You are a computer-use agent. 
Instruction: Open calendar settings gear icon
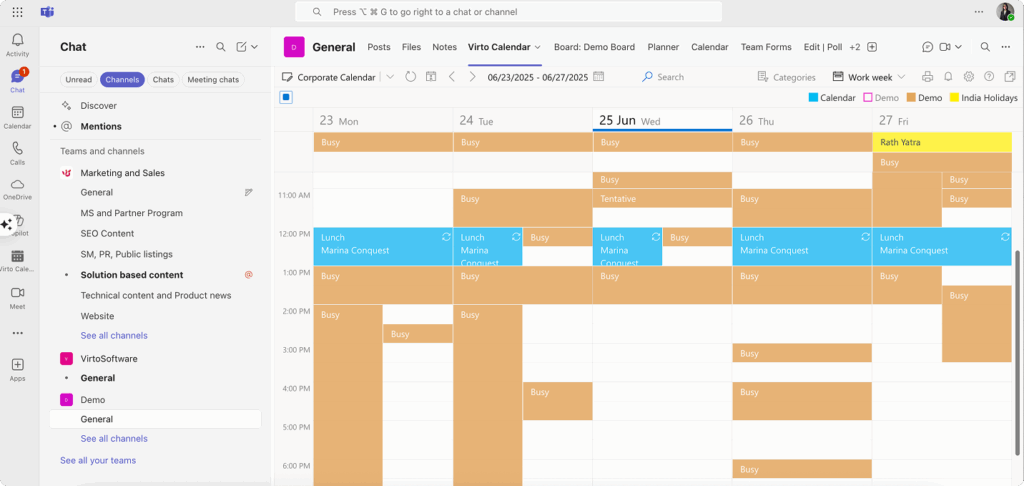click(x=968, y=77)
